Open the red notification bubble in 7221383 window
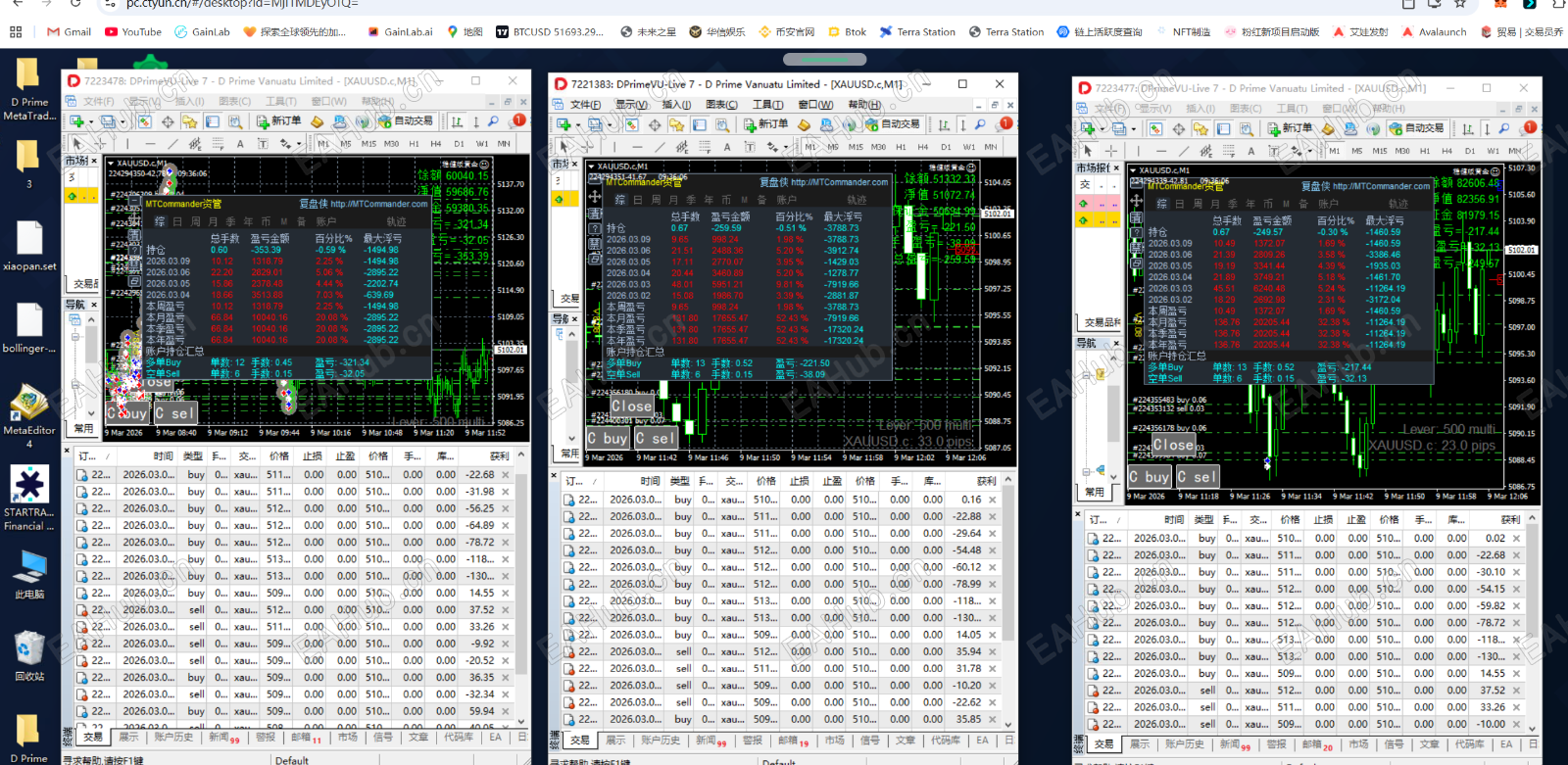This screenshot has height=765, width=1568. coord(1005,122)
